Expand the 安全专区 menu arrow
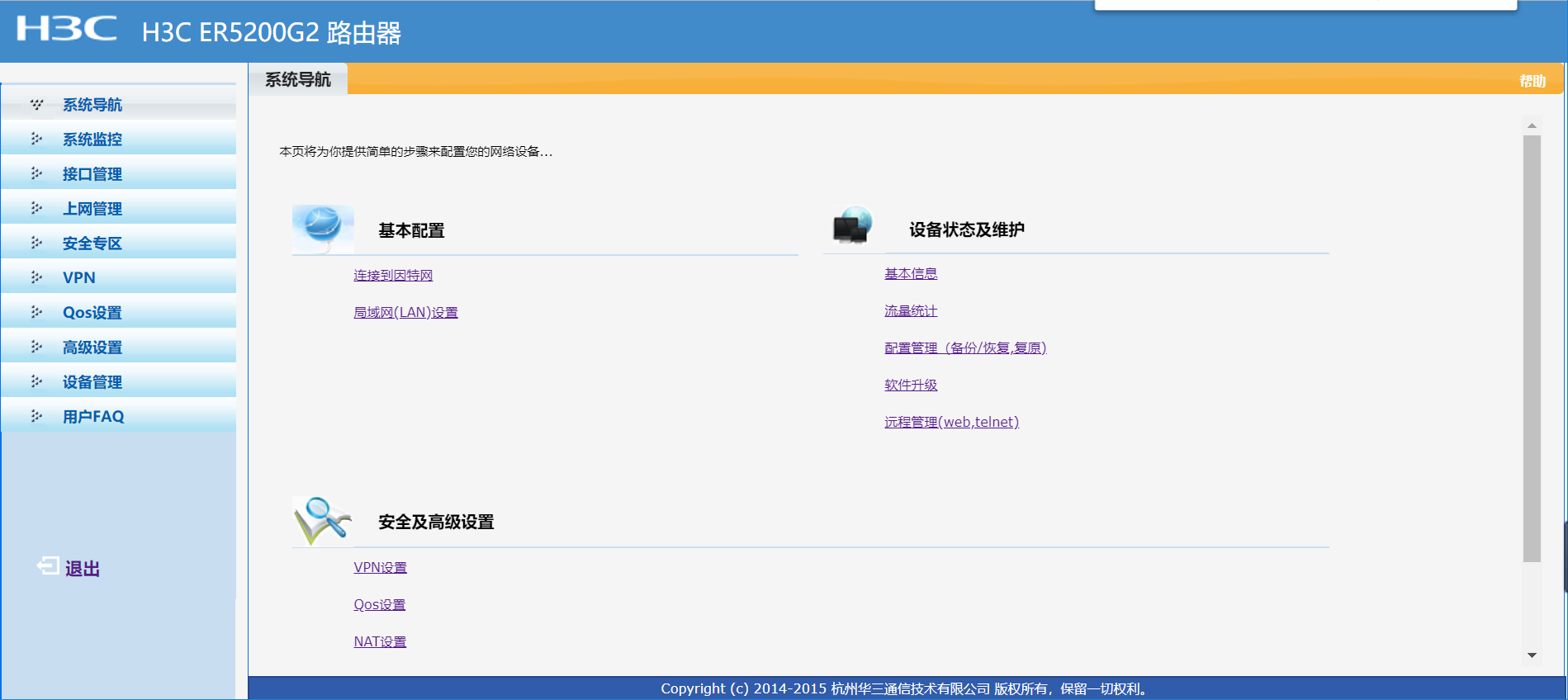Viewport: 1568px width, 700px height. tap(36, 243)
